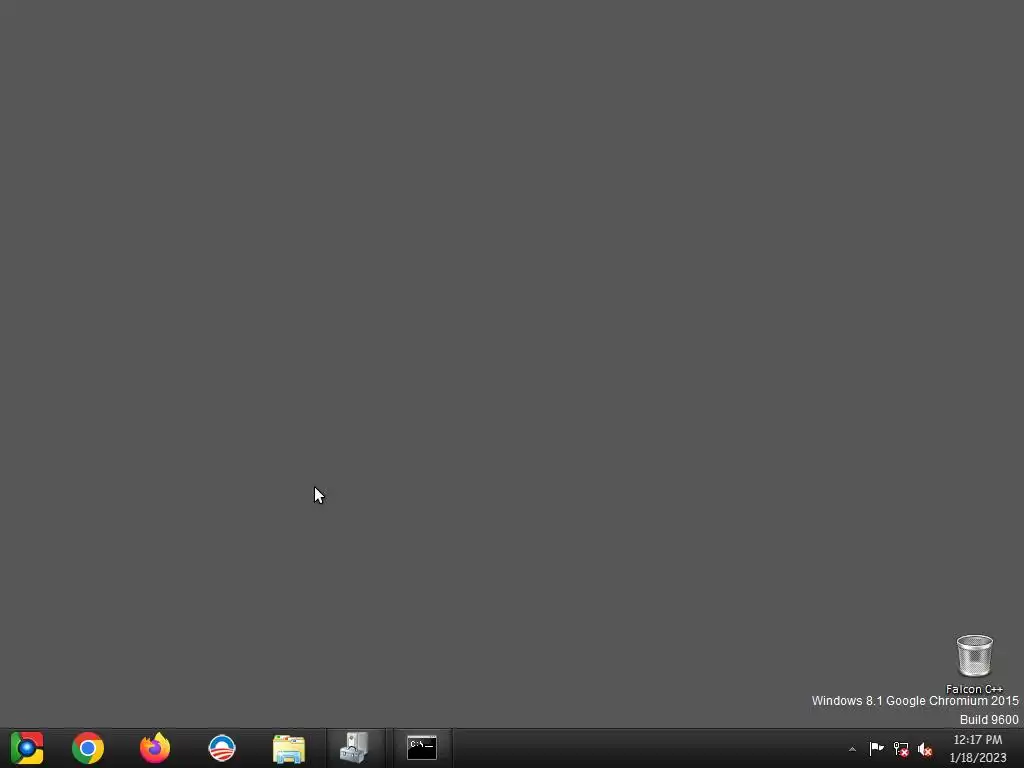Open Firefox from the taskbar

[155, 748]
